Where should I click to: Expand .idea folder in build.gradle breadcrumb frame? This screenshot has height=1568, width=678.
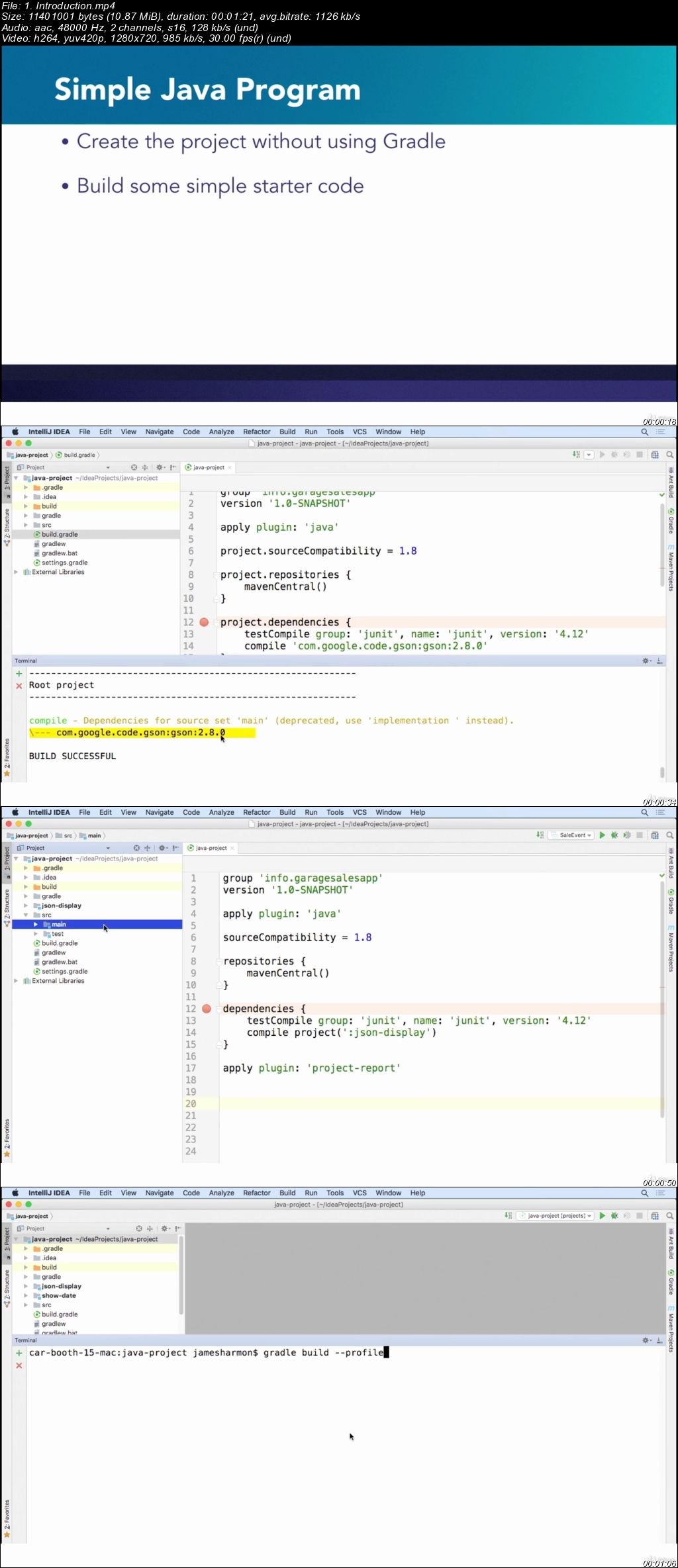[x=26, y=496]
